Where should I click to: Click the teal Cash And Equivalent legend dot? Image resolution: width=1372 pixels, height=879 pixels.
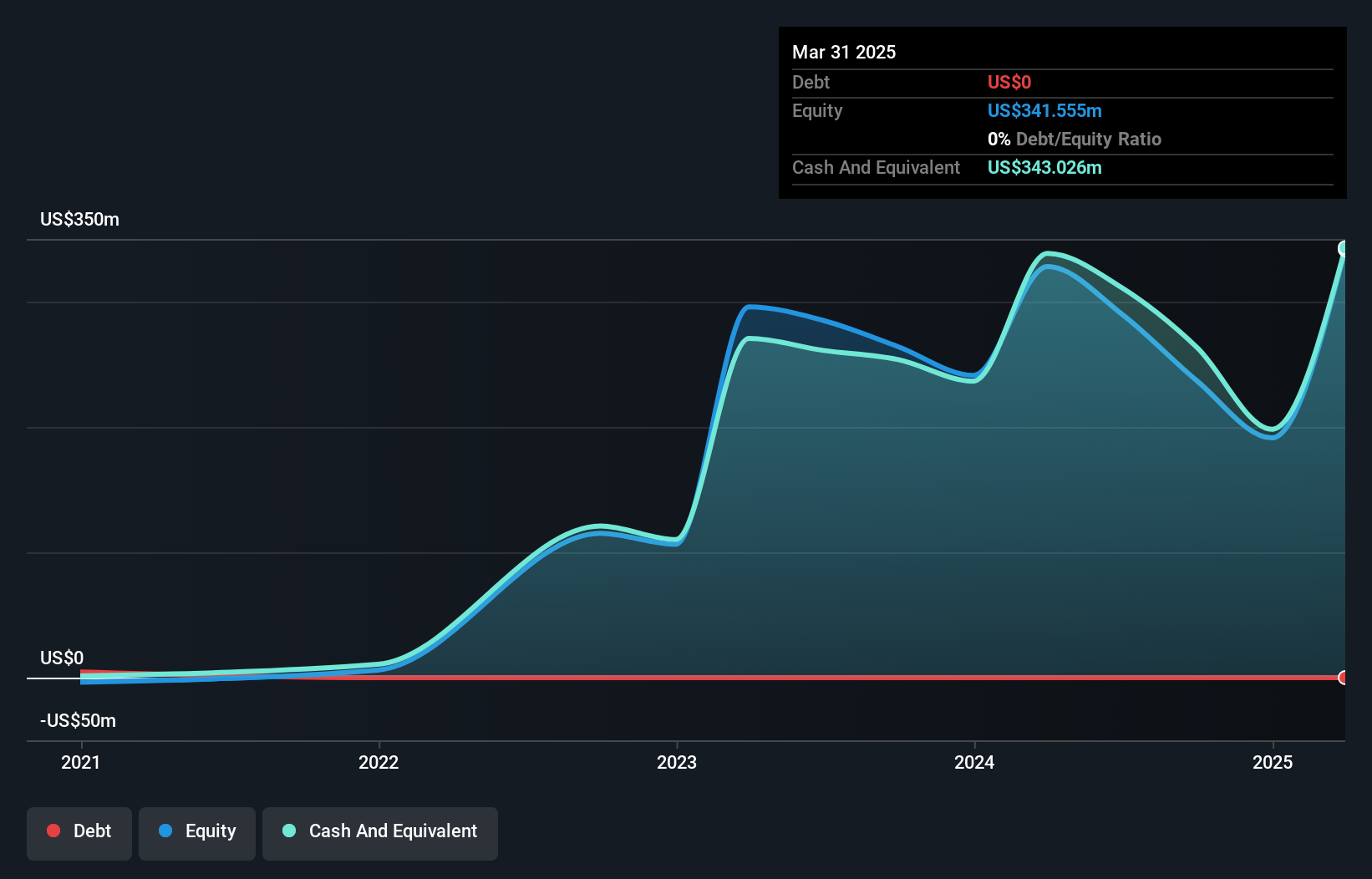(x=289, y=831)
